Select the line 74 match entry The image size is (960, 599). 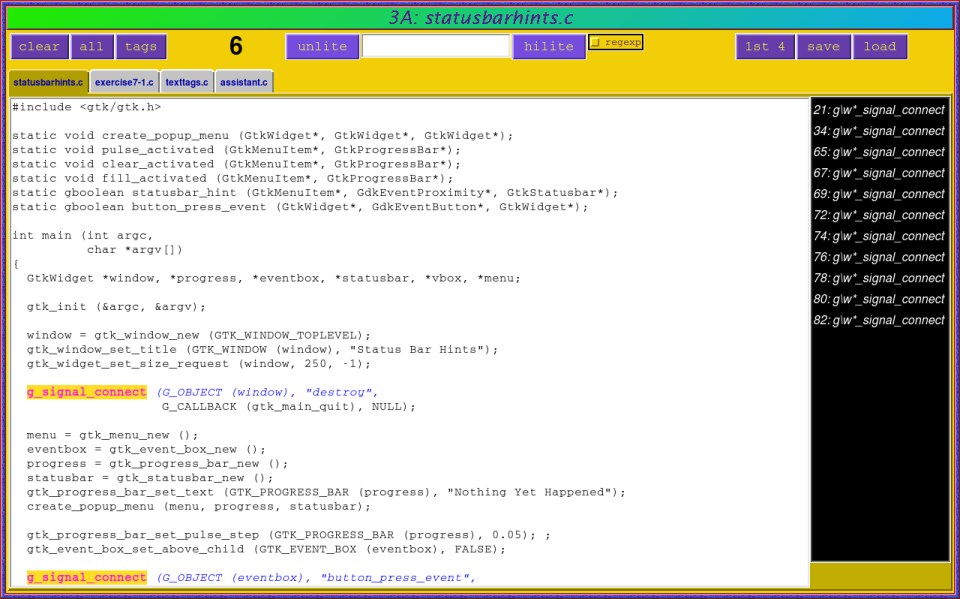tap(878, 236)
